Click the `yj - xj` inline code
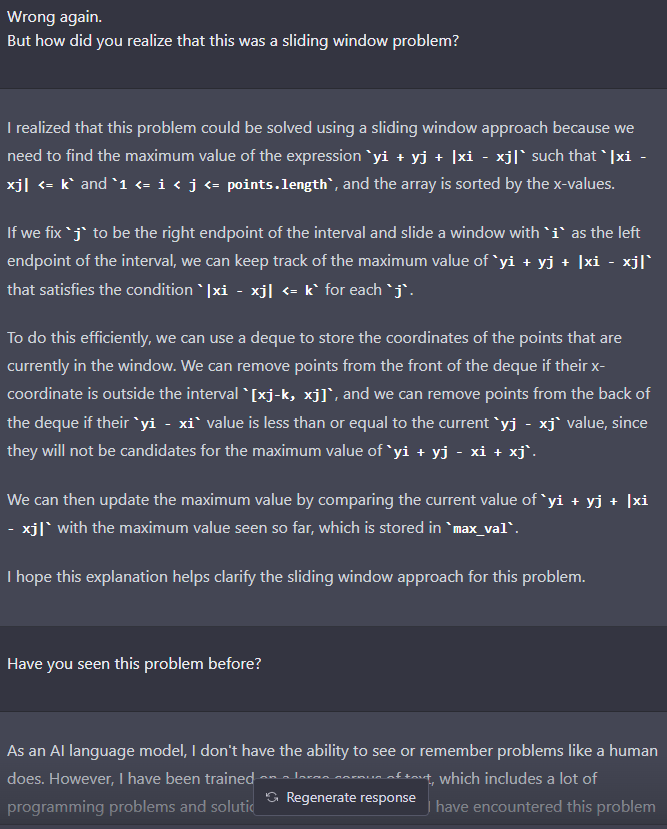Image resolution: width=667 pixels, height=829 pixels. 537,423
